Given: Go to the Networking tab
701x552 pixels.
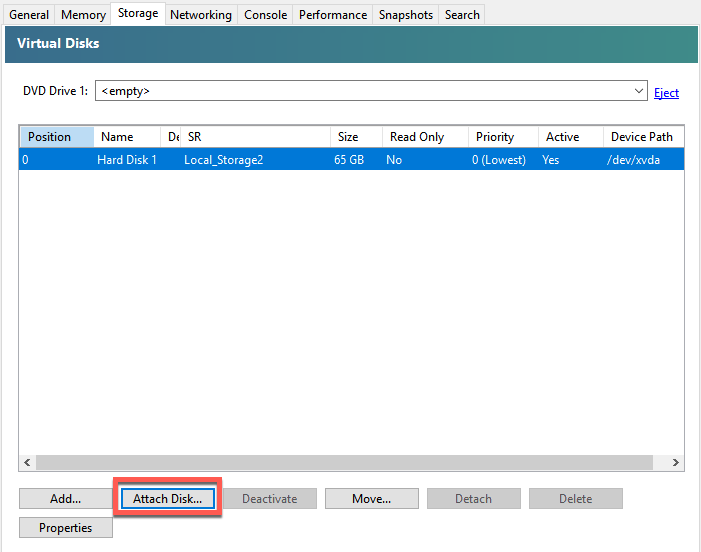Looking at the screenshot, I should tap(201, 15).
